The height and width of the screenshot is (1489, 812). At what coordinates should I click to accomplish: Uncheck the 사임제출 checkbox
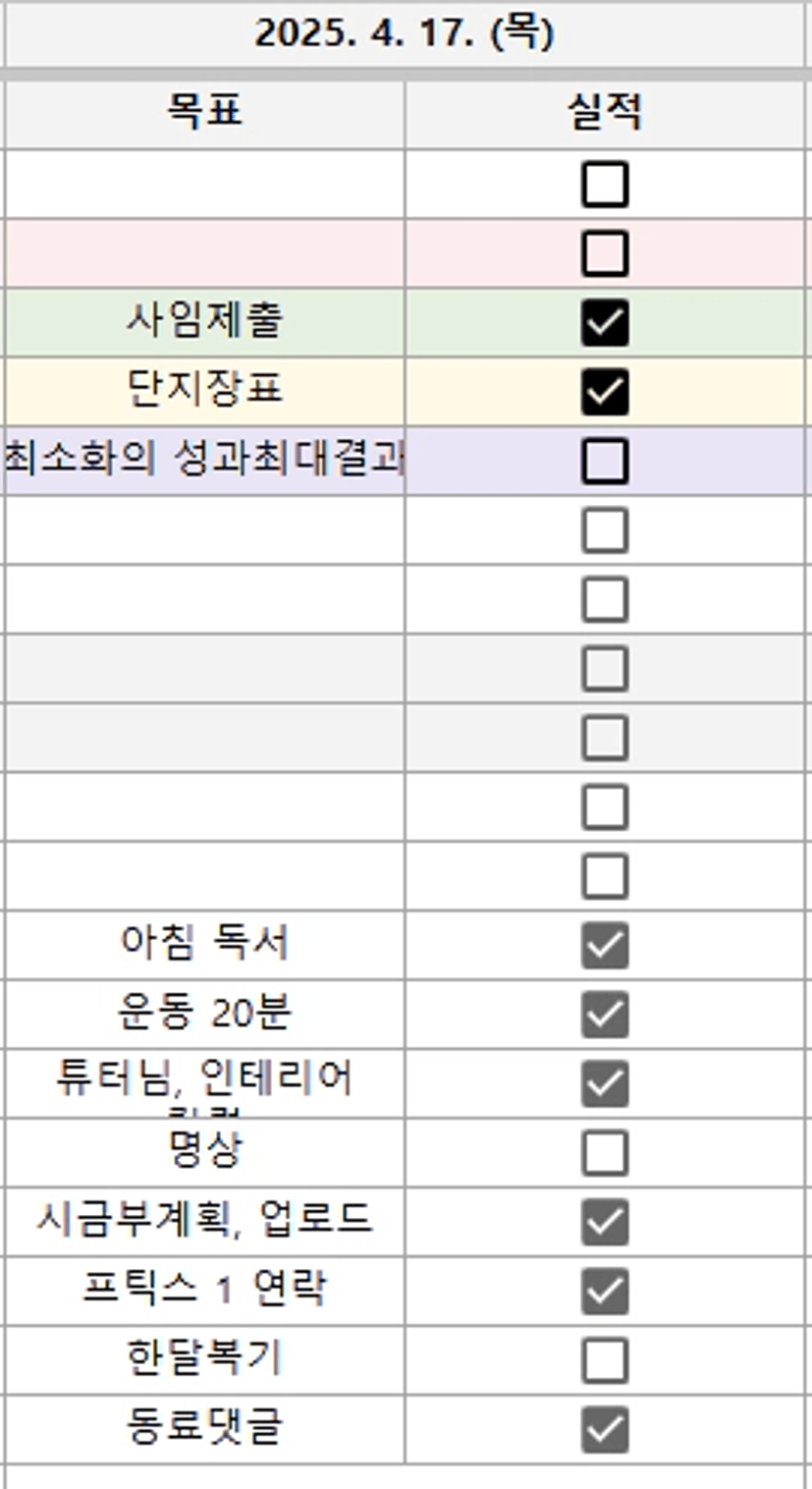[x=604, y=323]
